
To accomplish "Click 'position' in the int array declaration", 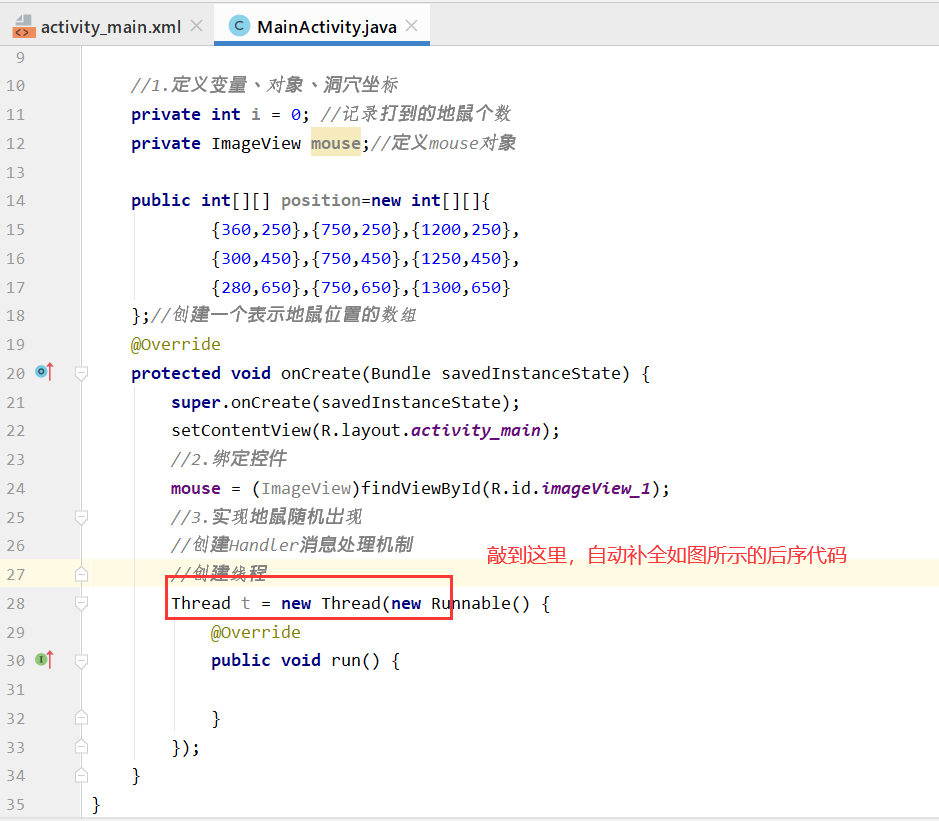I will pos(321,201).
